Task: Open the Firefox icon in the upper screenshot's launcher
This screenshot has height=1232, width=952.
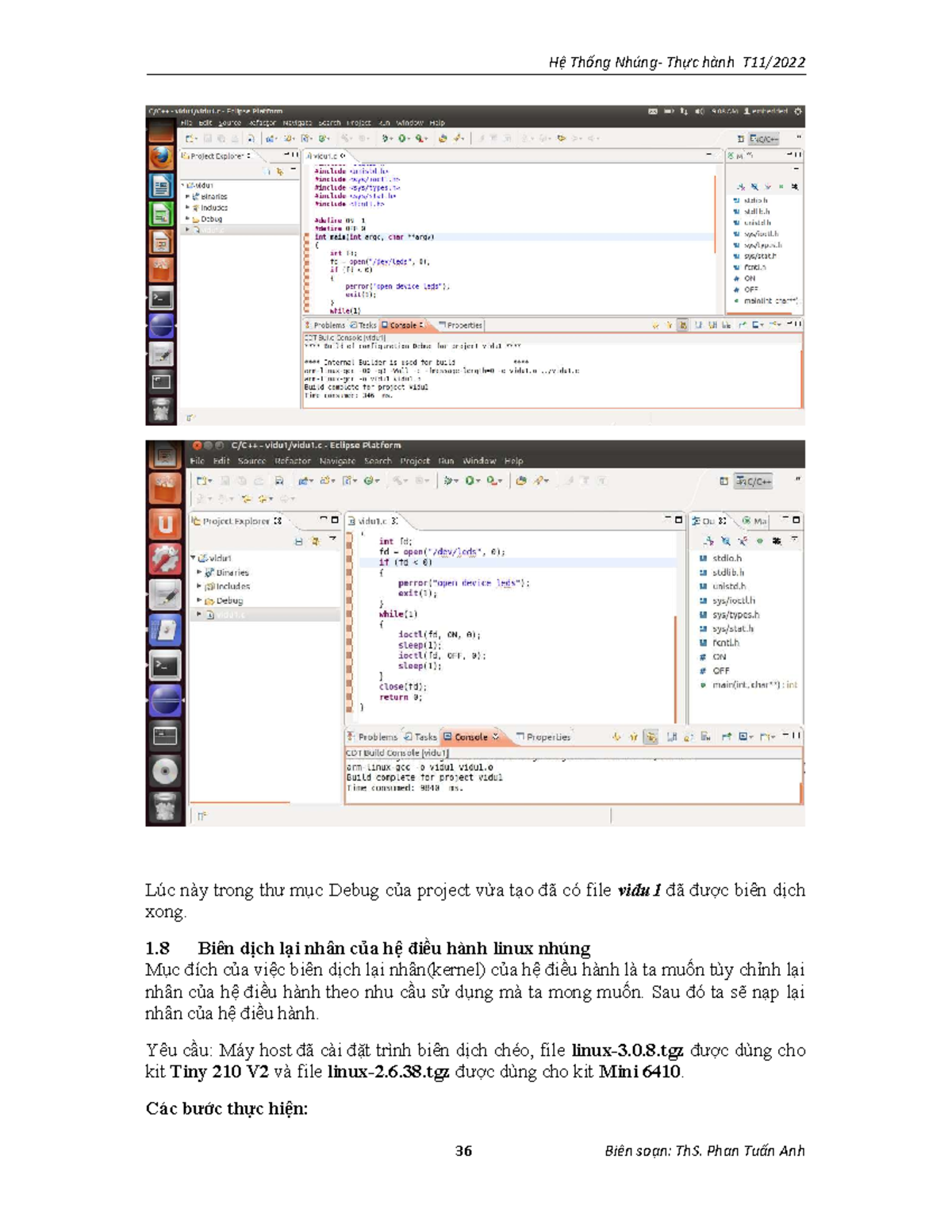Action: coord(161,157)
